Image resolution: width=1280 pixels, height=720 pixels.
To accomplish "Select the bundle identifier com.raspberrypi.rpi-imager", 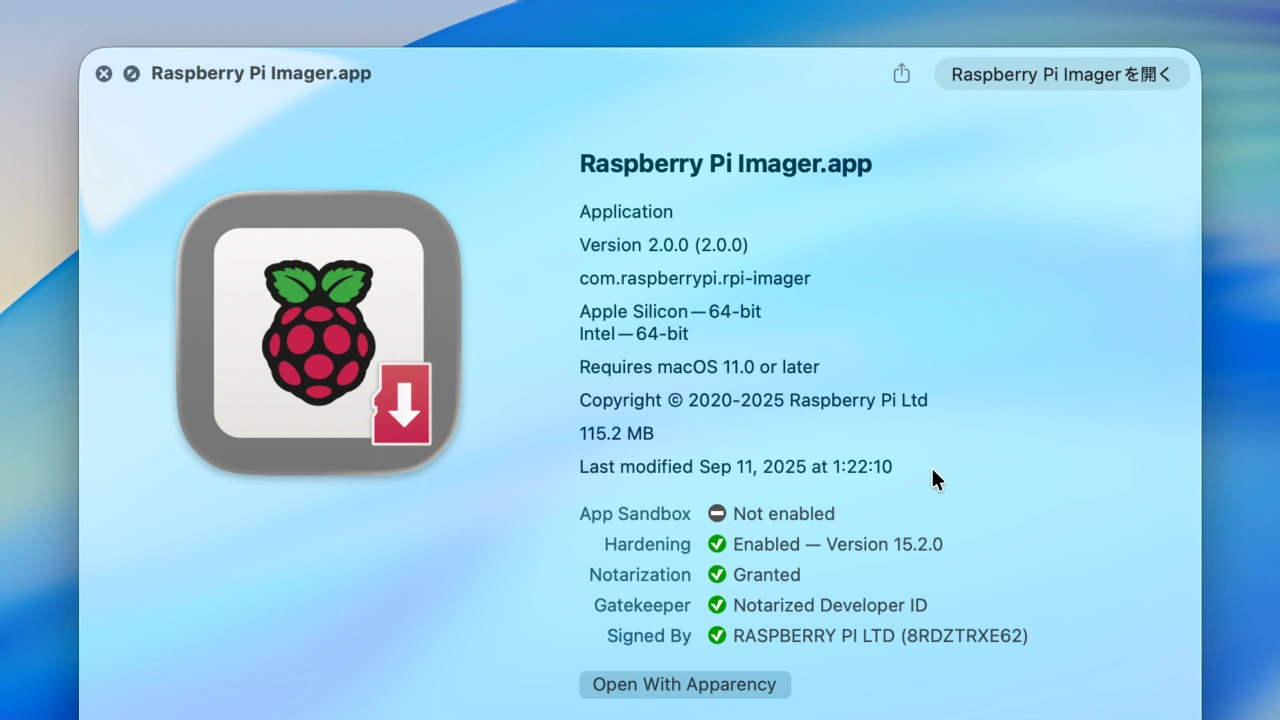I will click(x=694, y=278).
